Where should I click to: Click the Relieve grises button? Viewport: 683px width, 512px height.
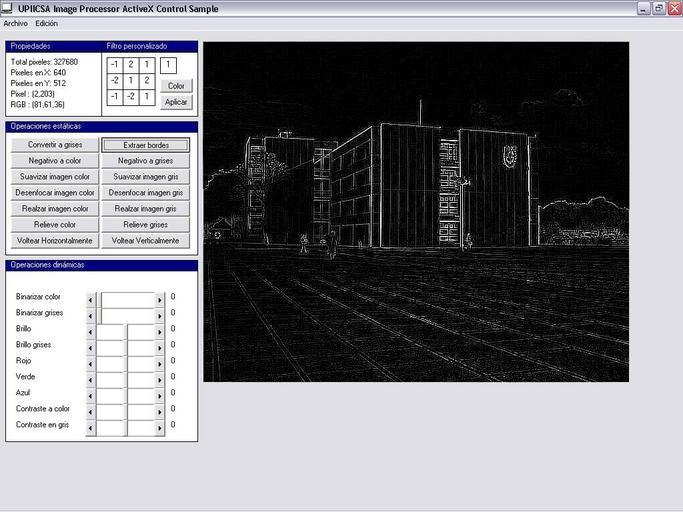(145, 224)
